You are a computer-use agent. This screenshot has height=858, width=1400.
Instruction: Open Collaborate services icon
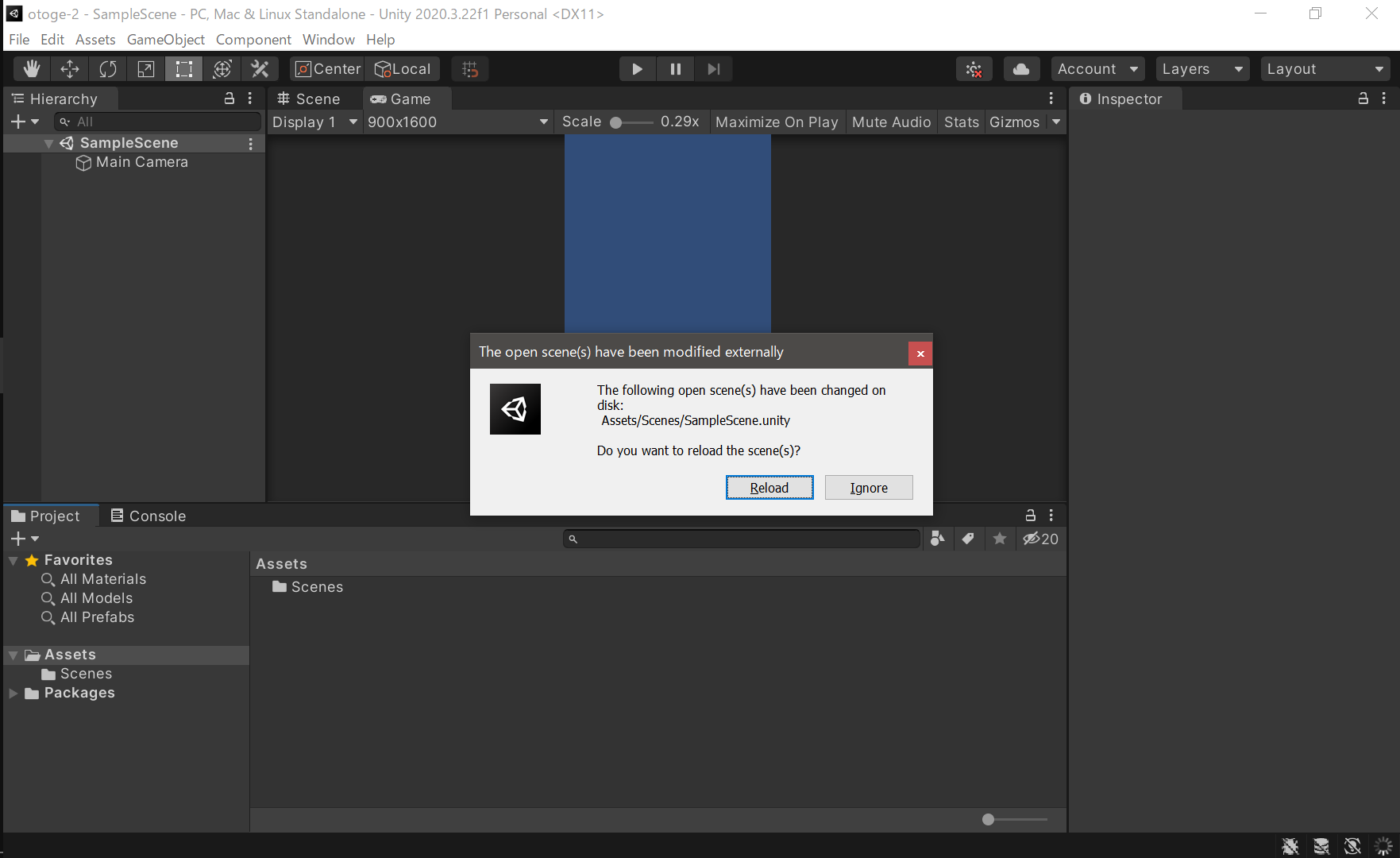(974, 69)
